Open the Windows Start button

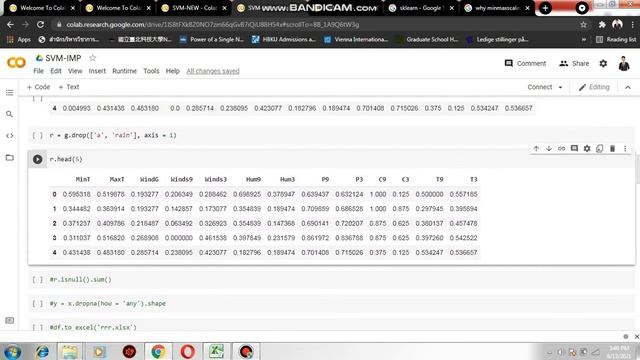pyautogui.click(x=12, y=351)
